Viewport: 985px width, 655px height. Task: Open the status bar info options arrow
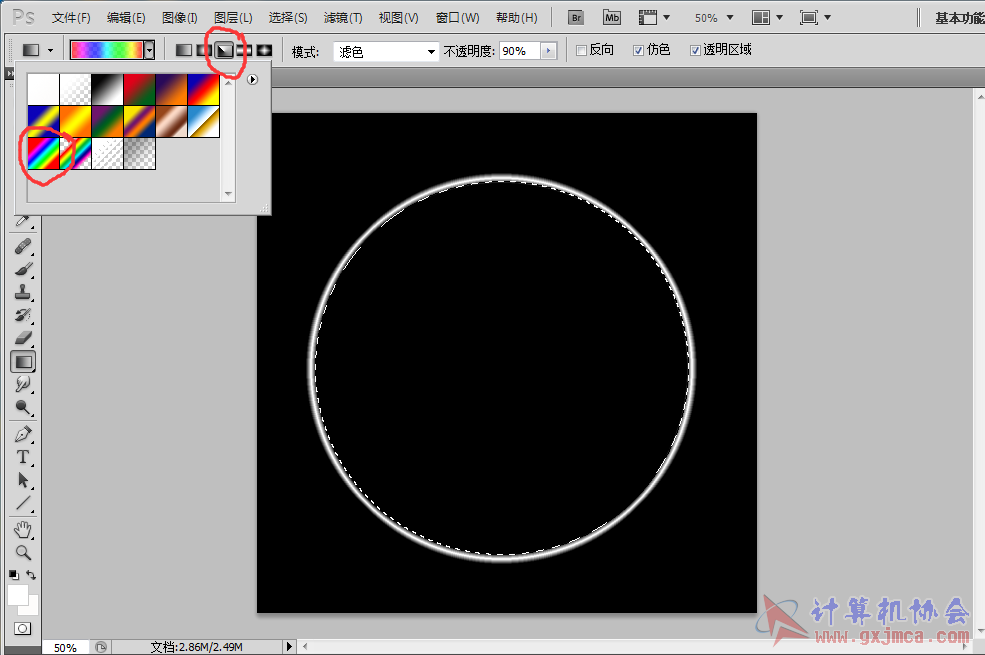tap(289, 646)
